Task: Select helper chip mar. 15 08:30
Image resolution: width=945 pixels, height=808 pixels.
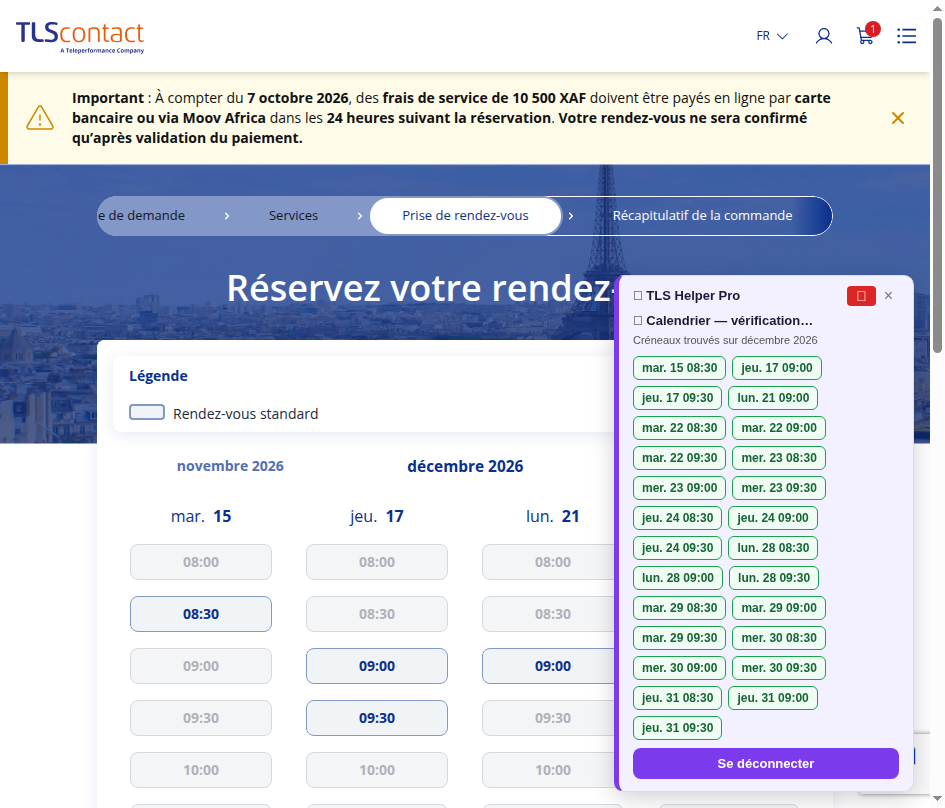Action: pyautogui.click(x=679, y=368)
